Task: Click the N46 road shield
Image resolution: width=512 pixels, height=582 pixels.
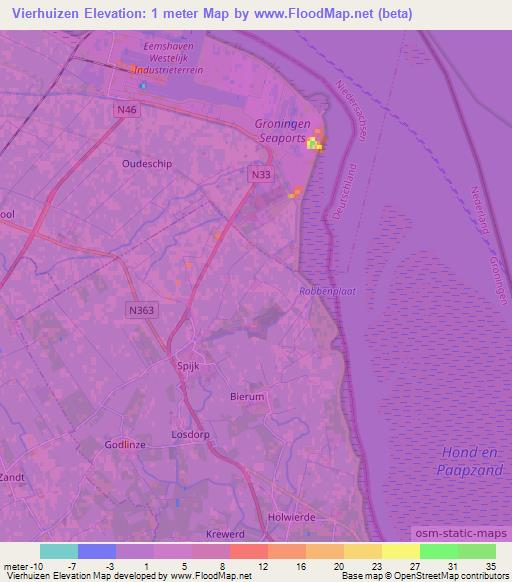Action: point(127,110)
